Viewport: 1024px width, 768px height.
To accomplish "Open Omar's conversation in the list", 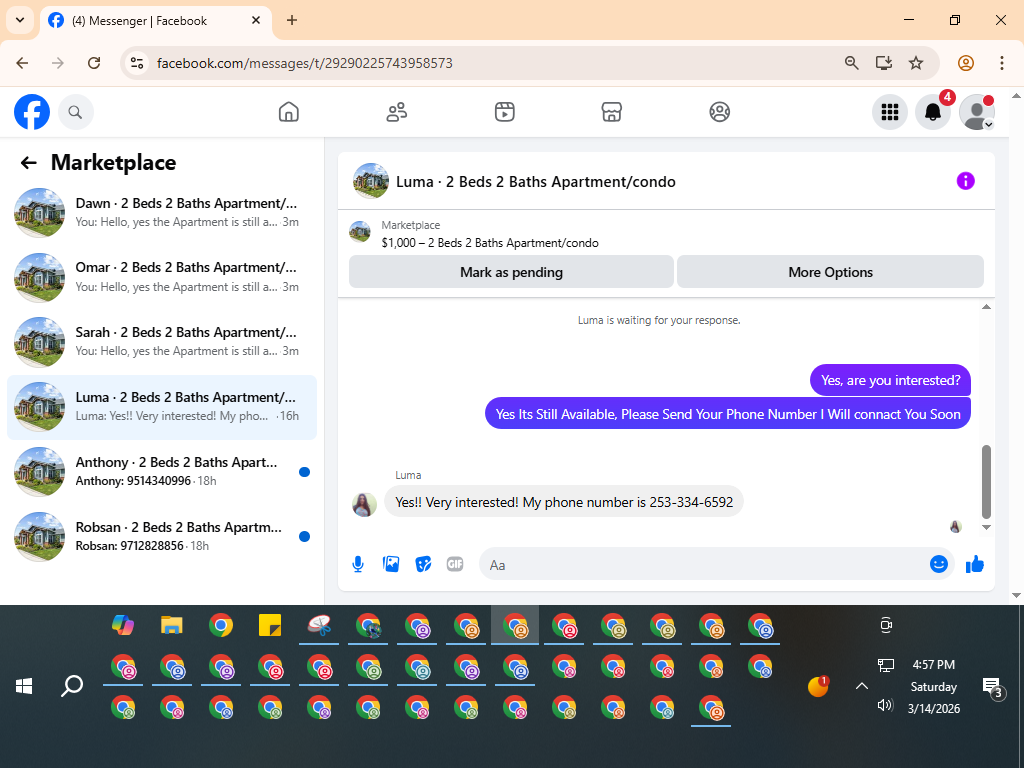I will click(x=162, y=278).
